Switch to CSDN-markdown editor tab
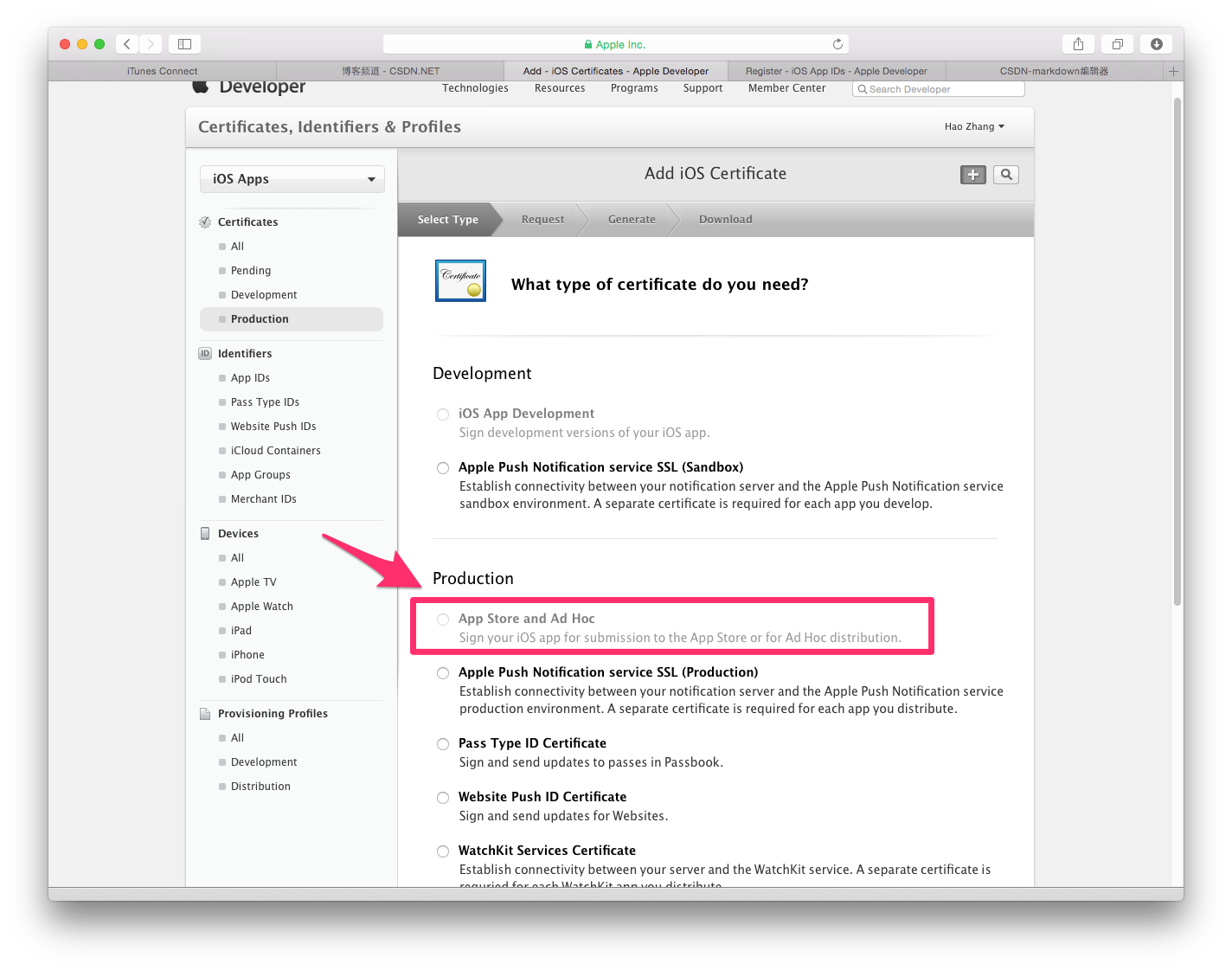 tap(1055, 71)
